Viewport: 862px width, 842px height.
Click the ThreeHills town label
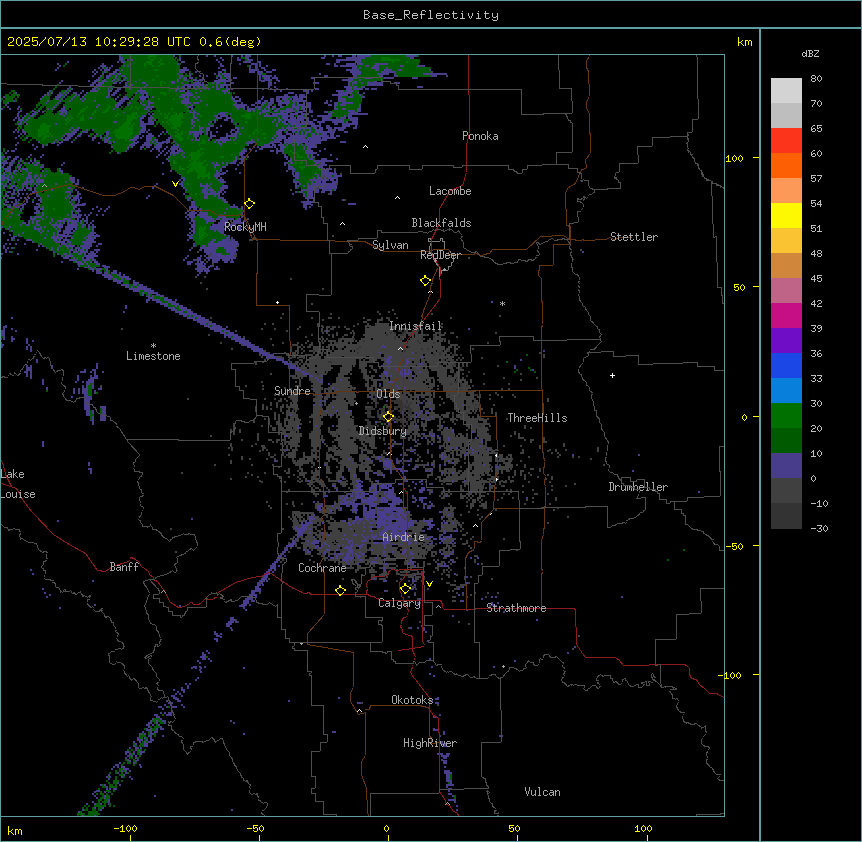(537, 418)
